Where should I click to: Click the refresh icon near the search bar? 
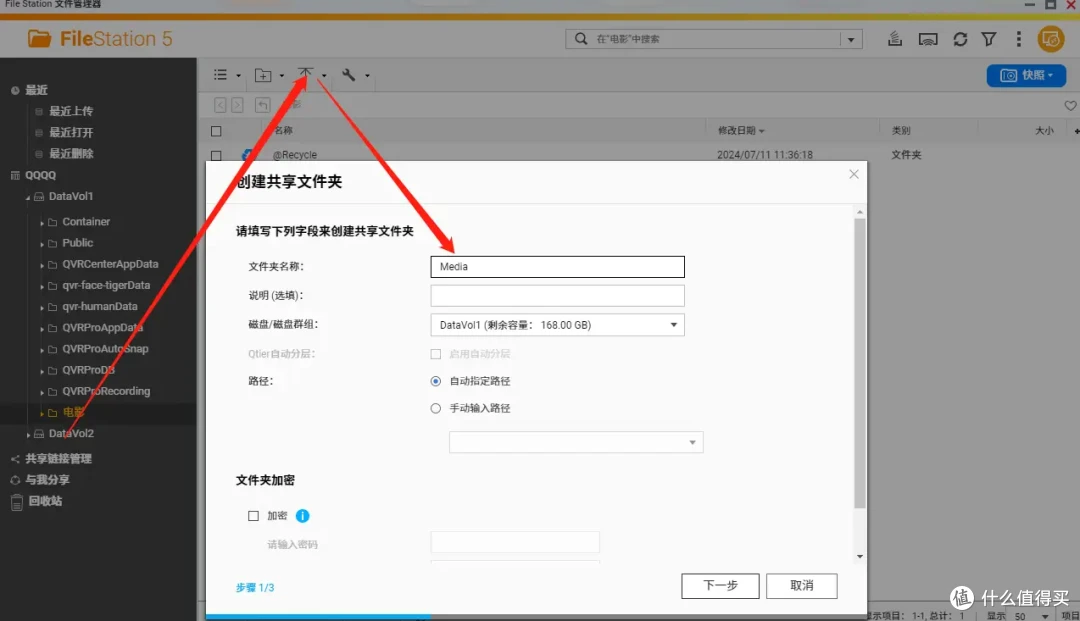click(959, 38)
